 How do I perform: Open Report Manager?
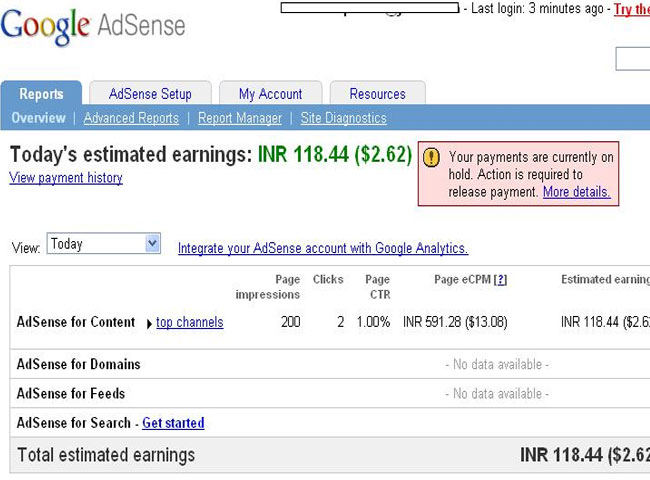(x=240, y=118)
